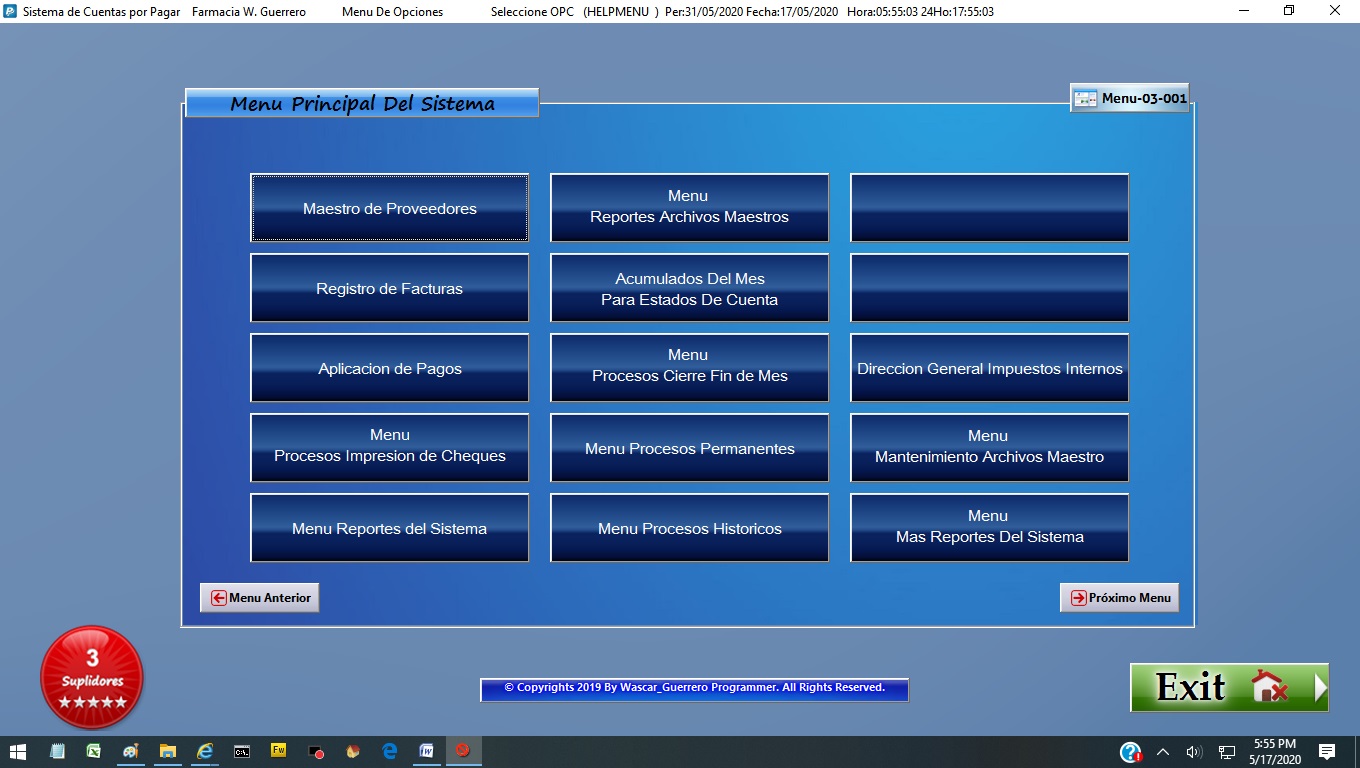The image size is (1360, 768).
Task: Open the Word icon in the taskbar
Action: 426,751
